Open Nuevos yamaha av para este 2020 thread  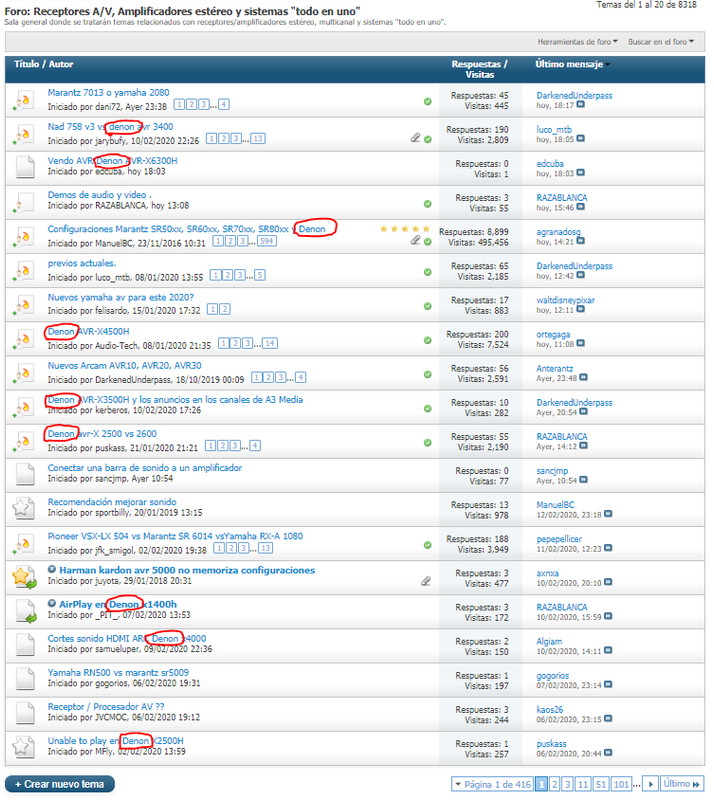tap(120, 297)
